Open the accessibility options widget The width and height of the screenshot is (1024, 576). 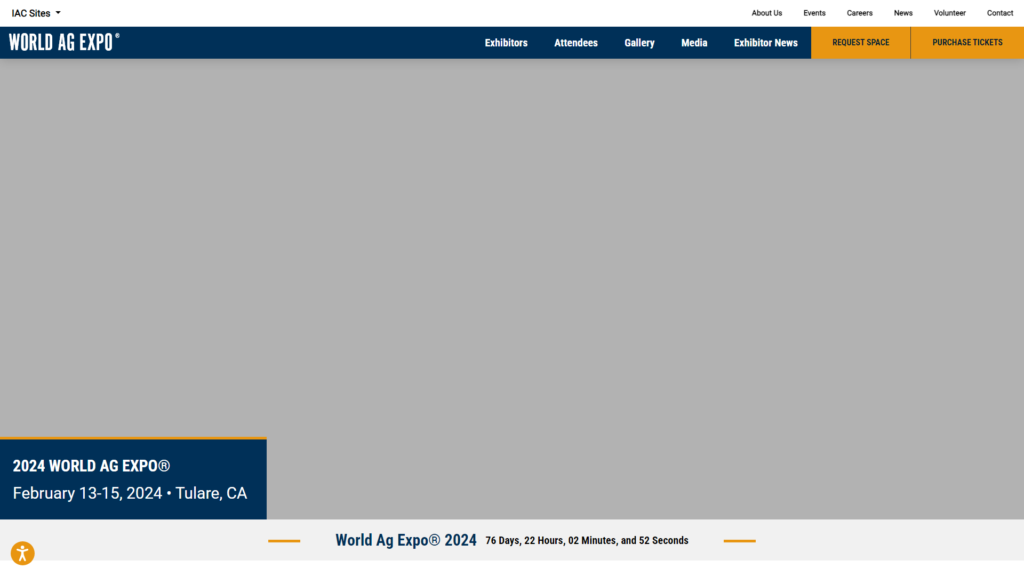pyautogui.click(x=22, y=553)
